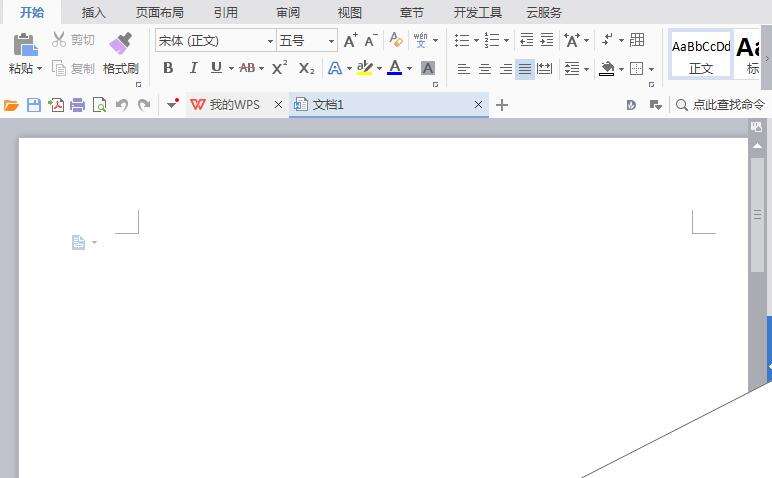Increase font size with A+ icon

click(x=350, y=40)
